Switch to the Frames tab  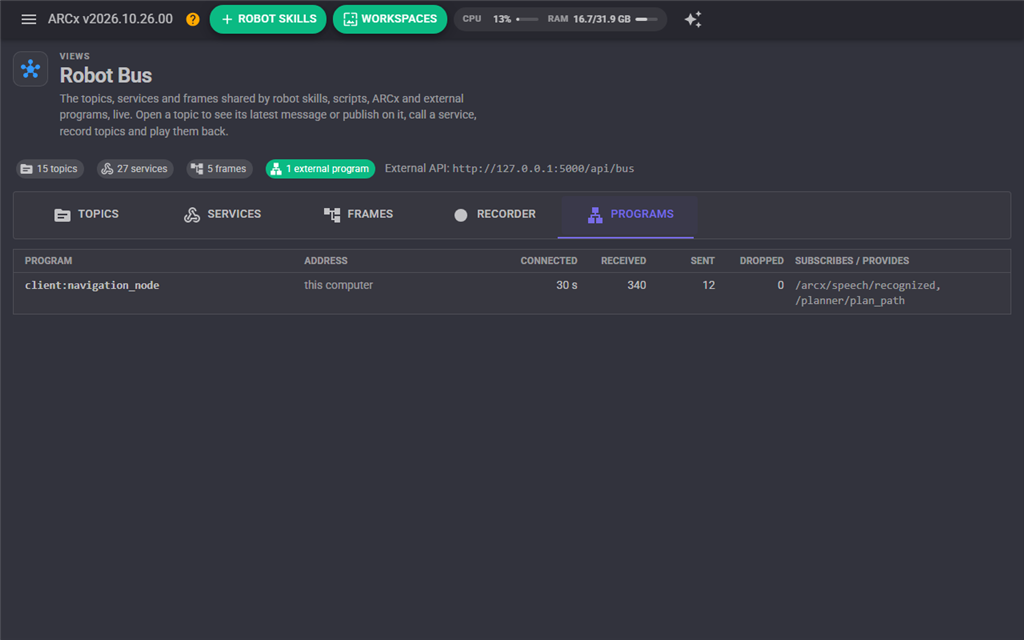click(x=358, y=214)
